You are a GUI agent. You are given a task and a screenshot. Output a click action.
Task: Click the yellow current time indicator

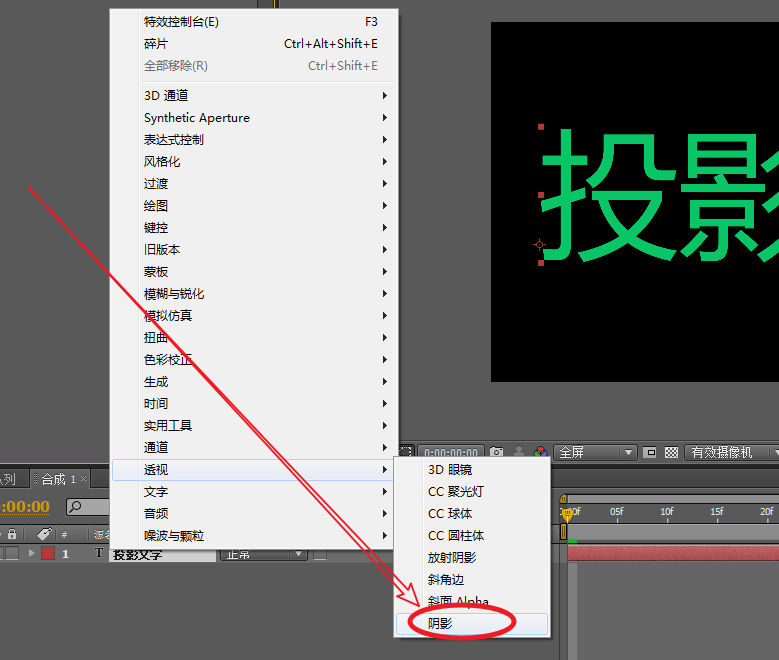567,514
